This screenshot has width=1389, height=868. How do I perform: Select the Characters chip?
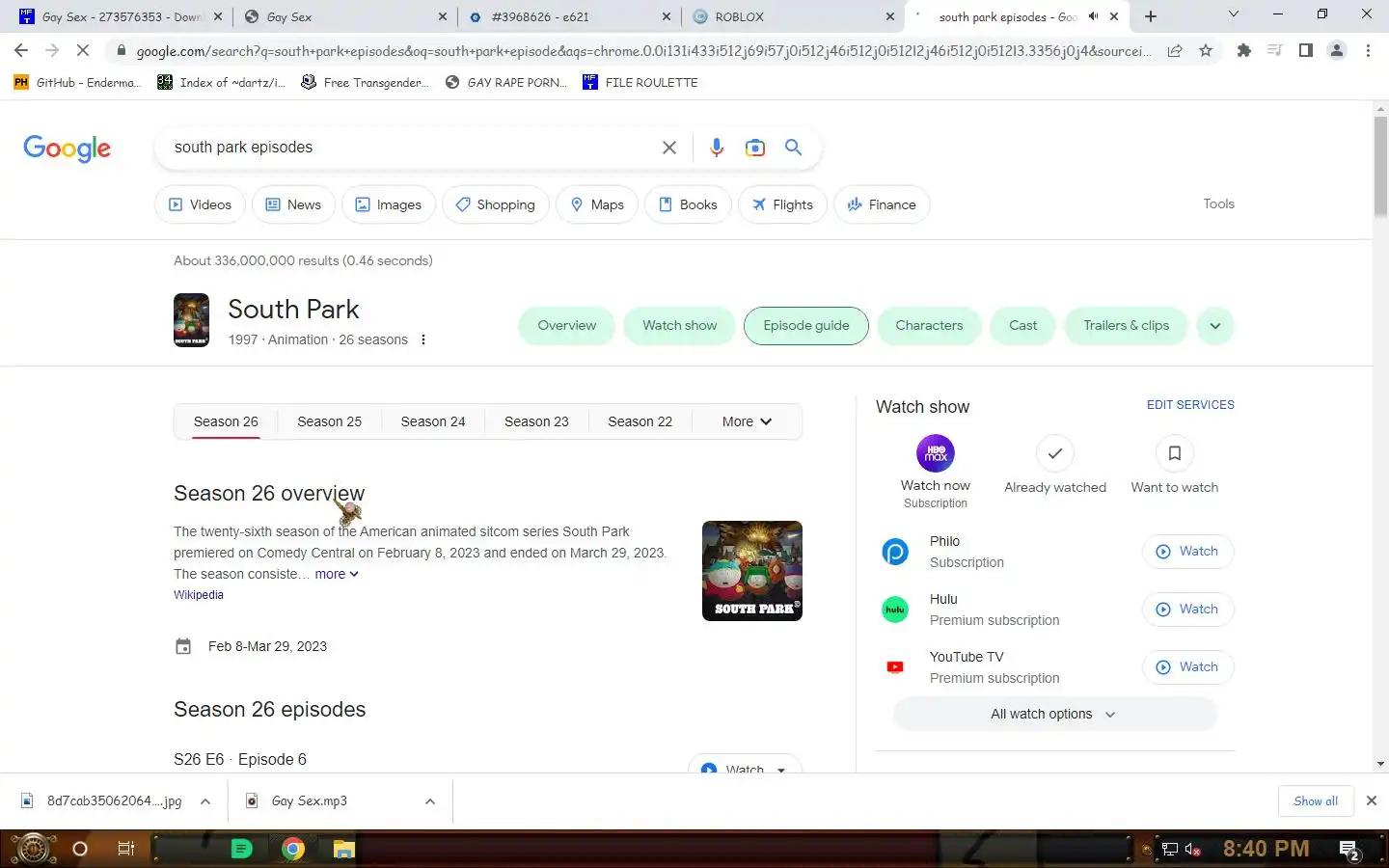pos(929,325)
